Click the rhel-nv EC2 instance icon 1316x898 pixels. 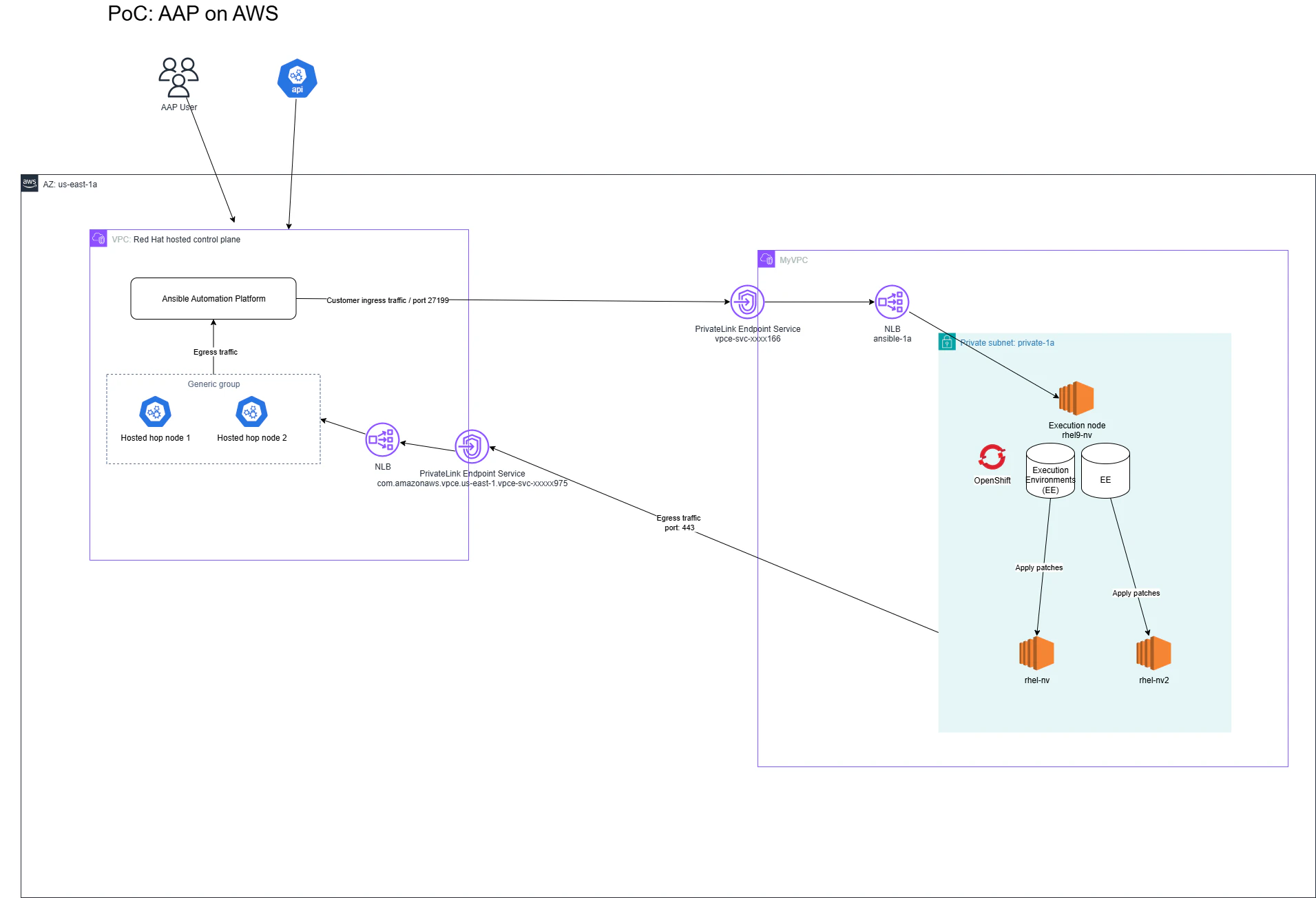click(x=1036, y=653)
